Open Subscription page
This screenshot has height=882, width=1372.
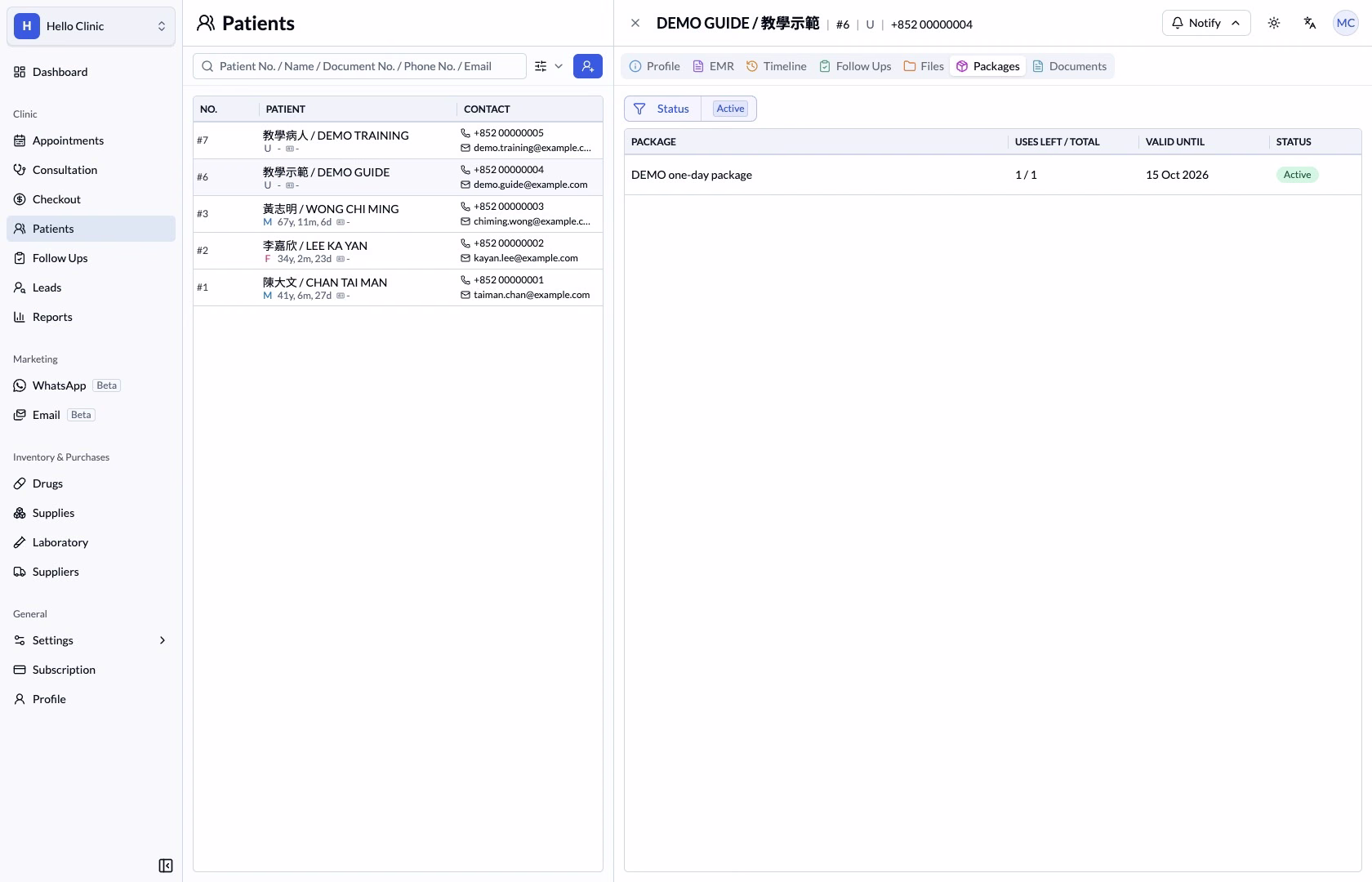[91, 670]
